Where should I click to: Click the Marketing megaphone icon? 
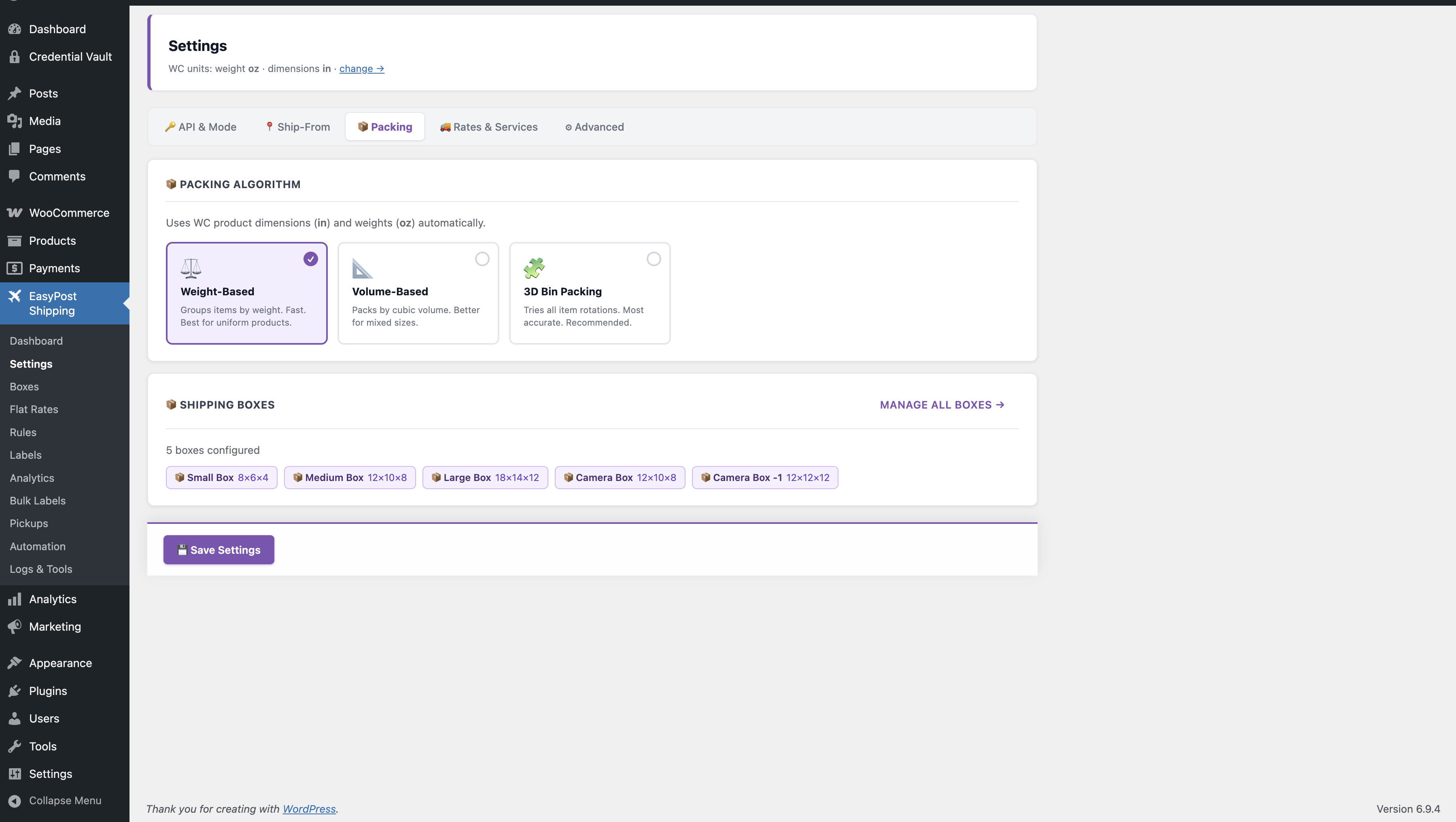tap(15, 627)
